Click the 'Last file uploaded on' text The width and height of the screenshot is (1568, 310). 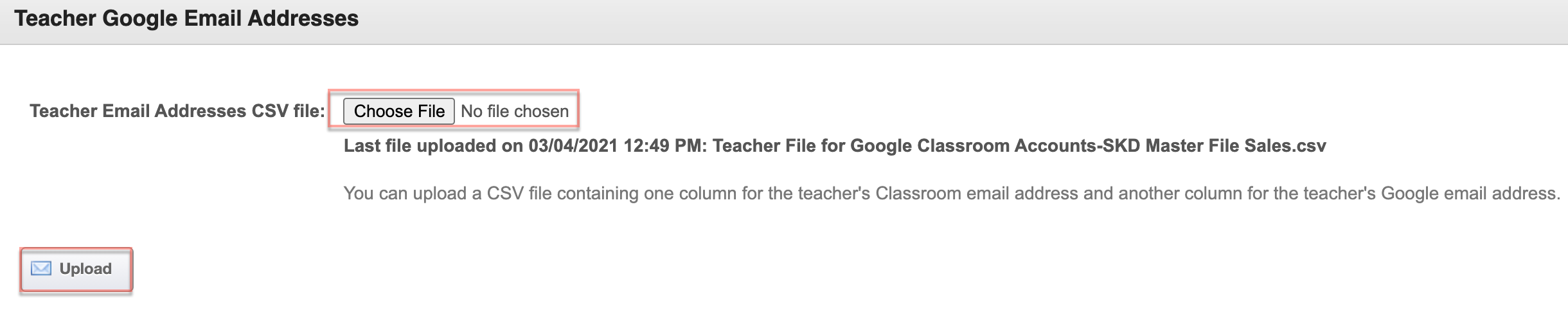pos(434,146)
